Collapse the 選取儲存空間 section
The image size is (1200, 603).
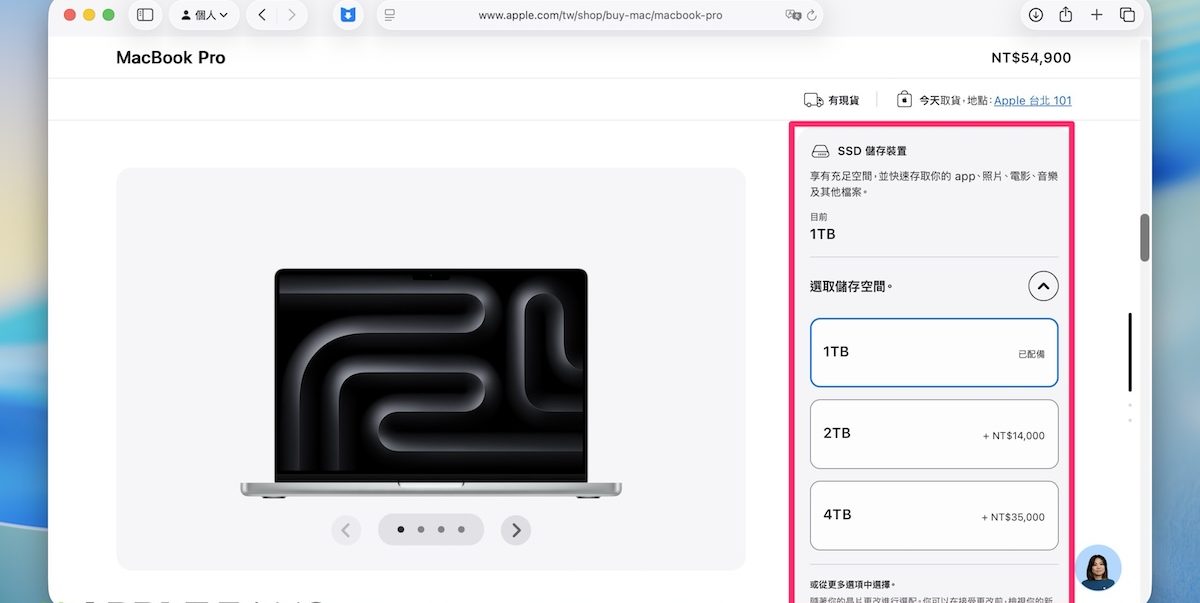(x=1043, y=287)
